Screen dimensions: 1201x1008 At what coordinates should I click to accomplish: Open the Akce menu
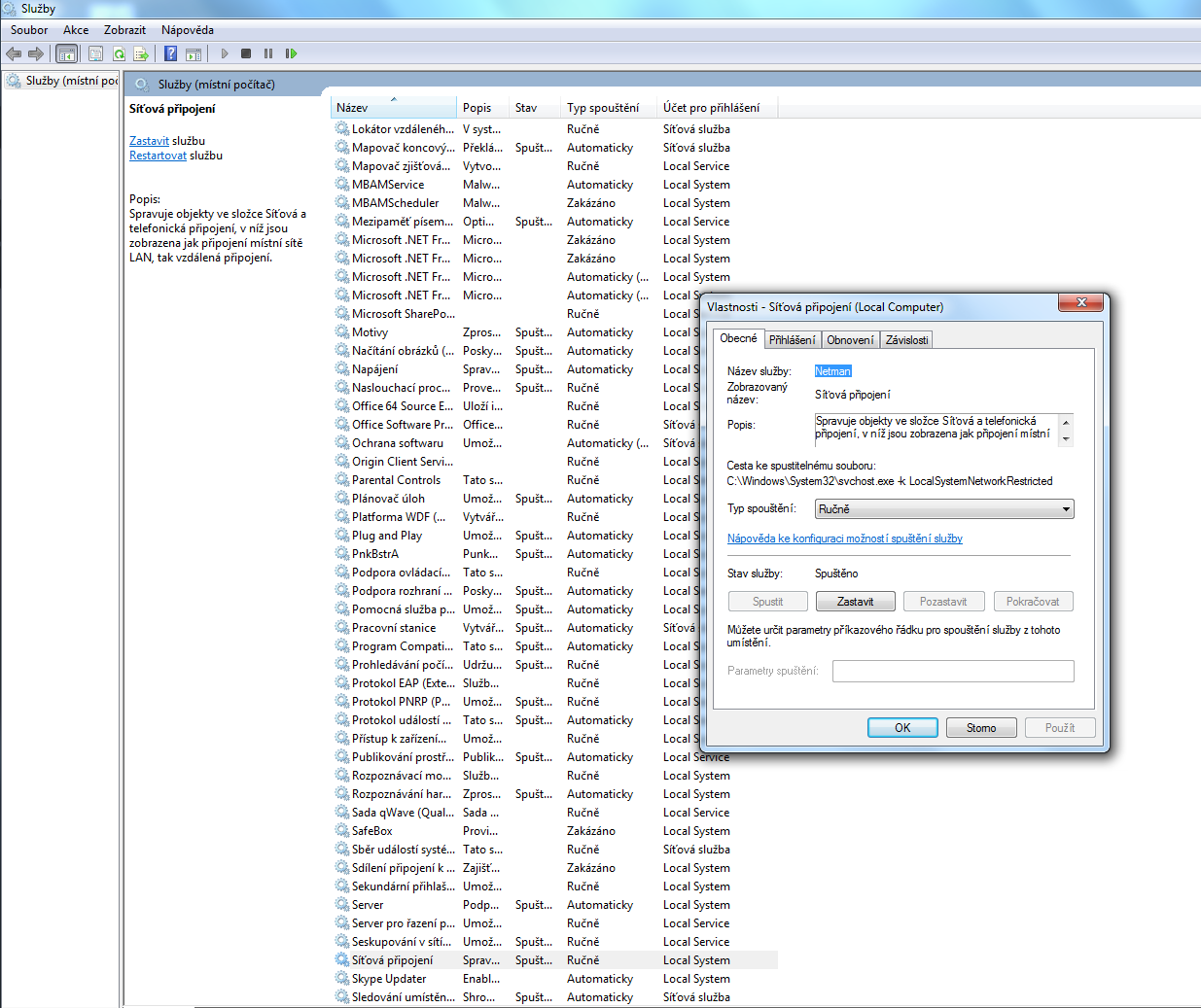click(76, 30)
